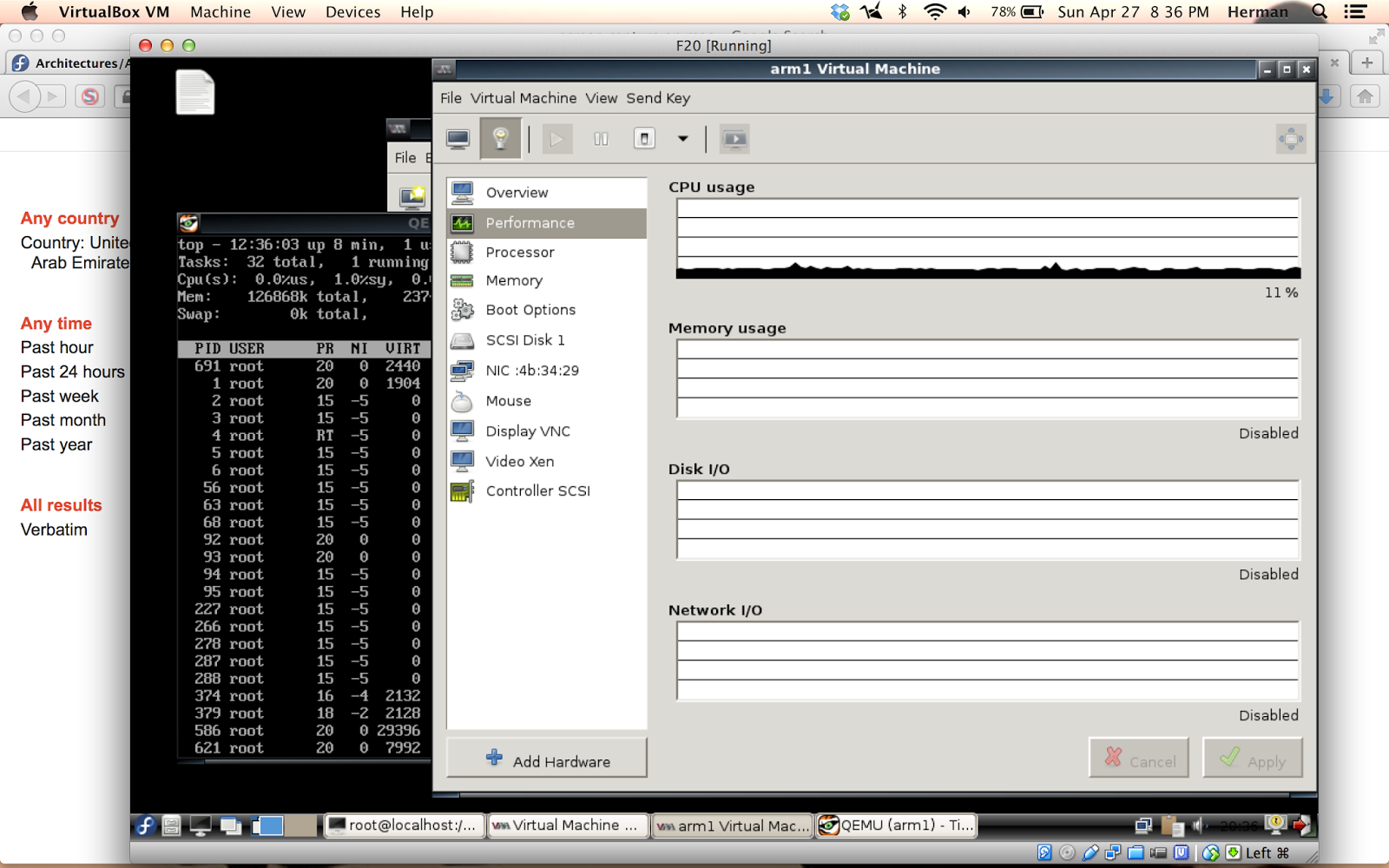
Task: Select Mouse in hardware list
Action: (547, 401)
